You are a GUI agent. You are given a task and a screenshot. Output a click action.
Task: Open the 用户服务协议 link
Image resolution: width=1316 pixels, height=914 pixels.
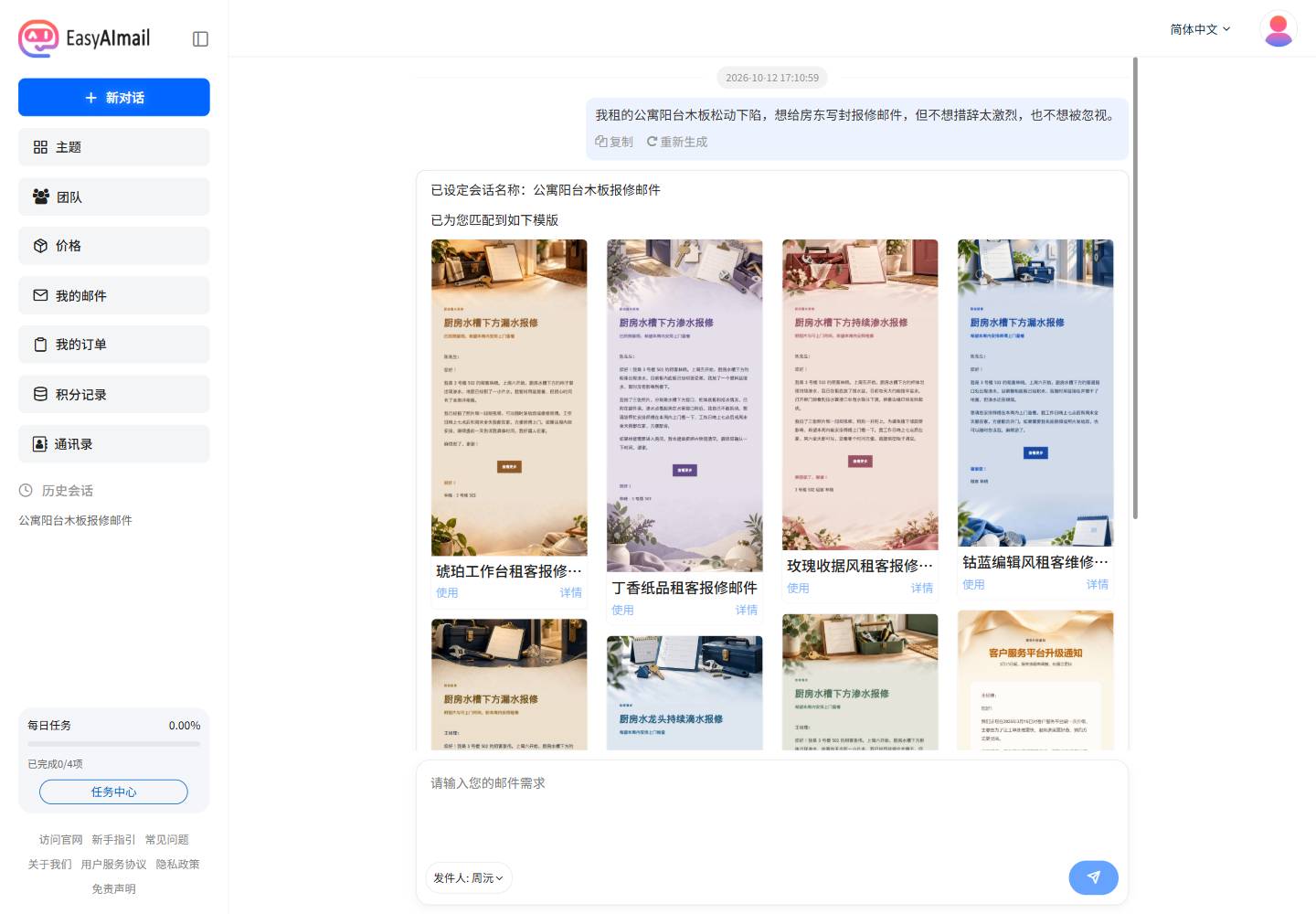click(113, 864)
